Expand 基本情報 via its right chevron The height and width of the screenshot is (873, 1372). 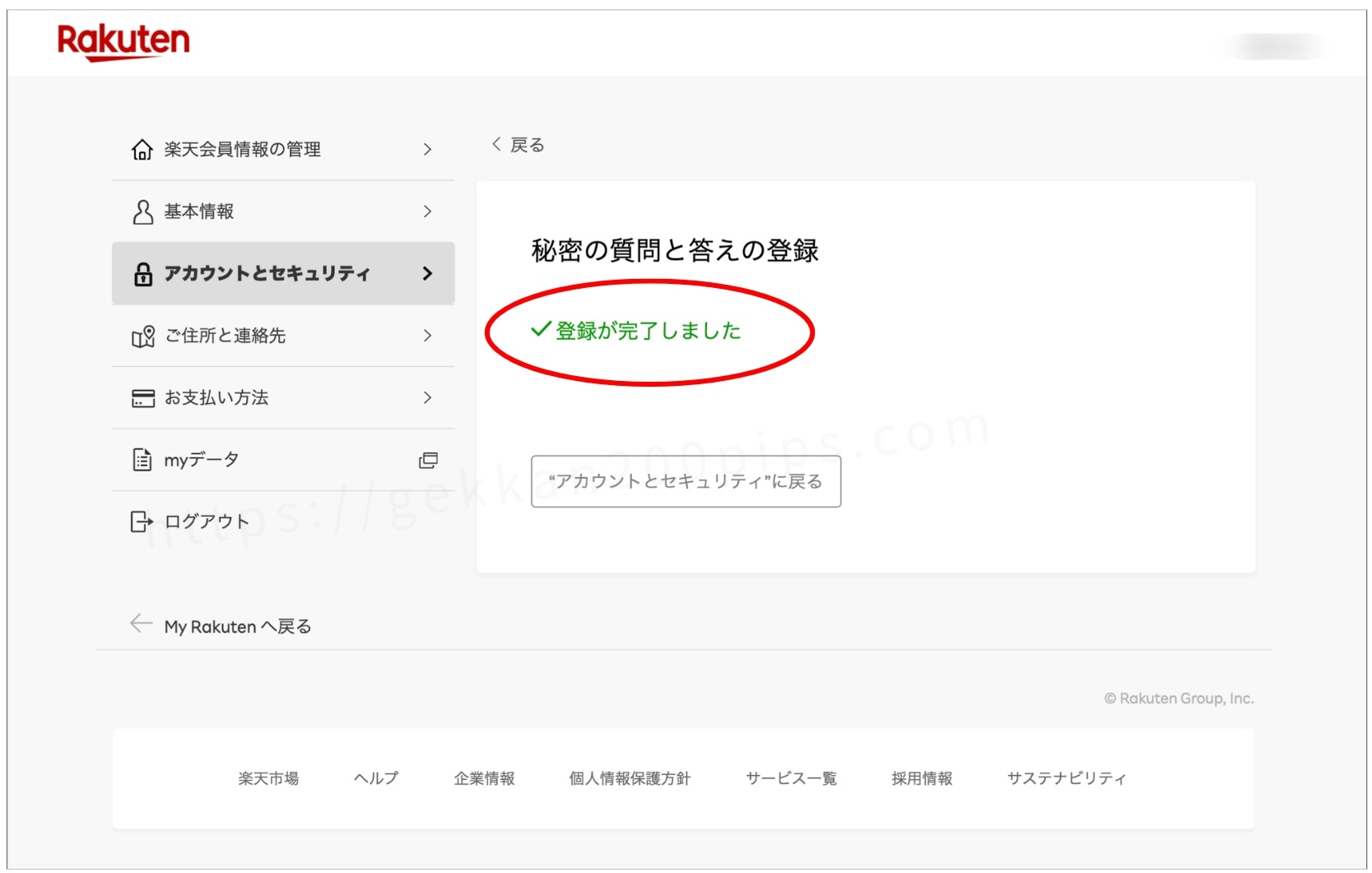click(x=427, y=212)
